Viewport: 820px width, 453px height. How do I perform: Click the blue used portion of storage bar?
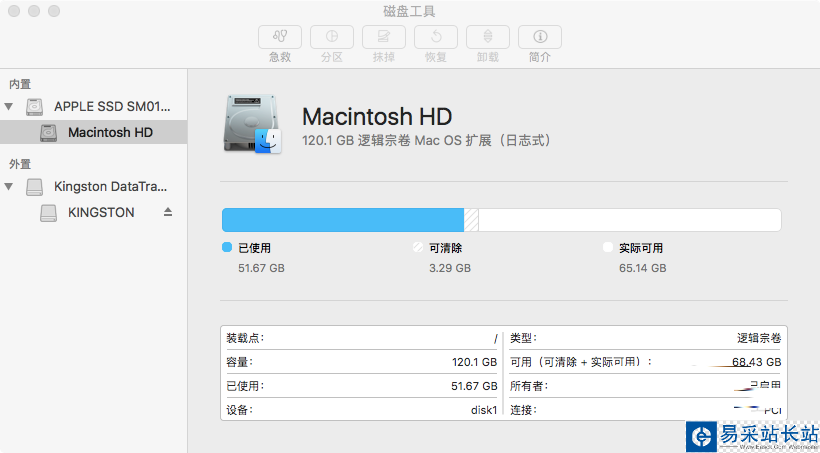click(342, 220)
